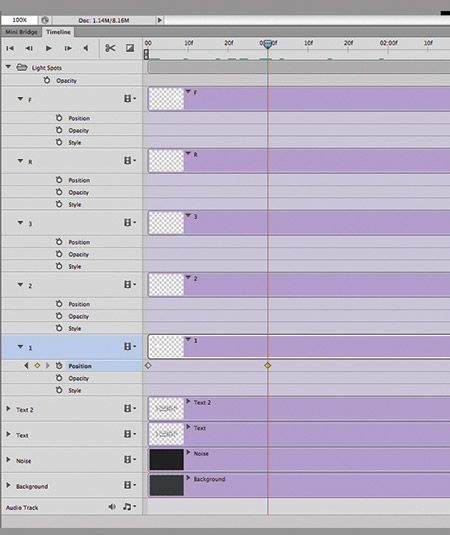Enable the Opacity stopwatch for layer F

tap(59, 130)
